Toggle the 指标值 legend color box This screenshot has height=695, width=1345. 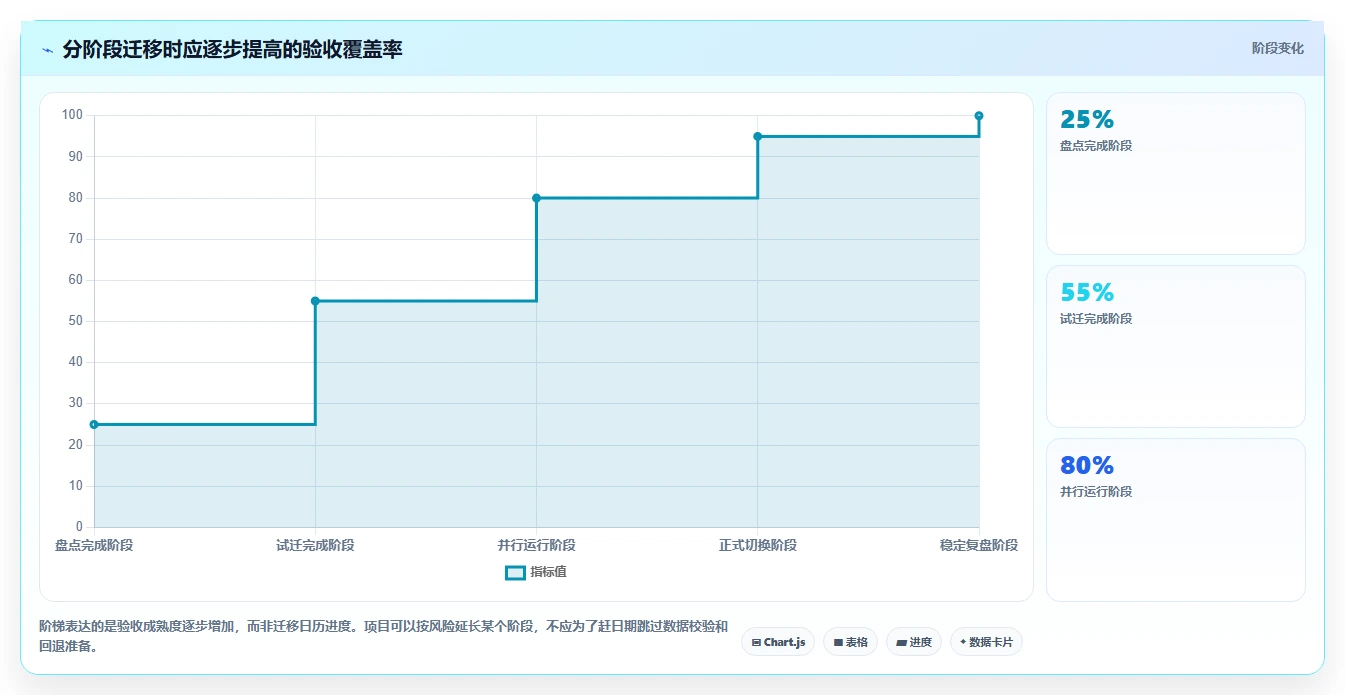coord(515,573)
